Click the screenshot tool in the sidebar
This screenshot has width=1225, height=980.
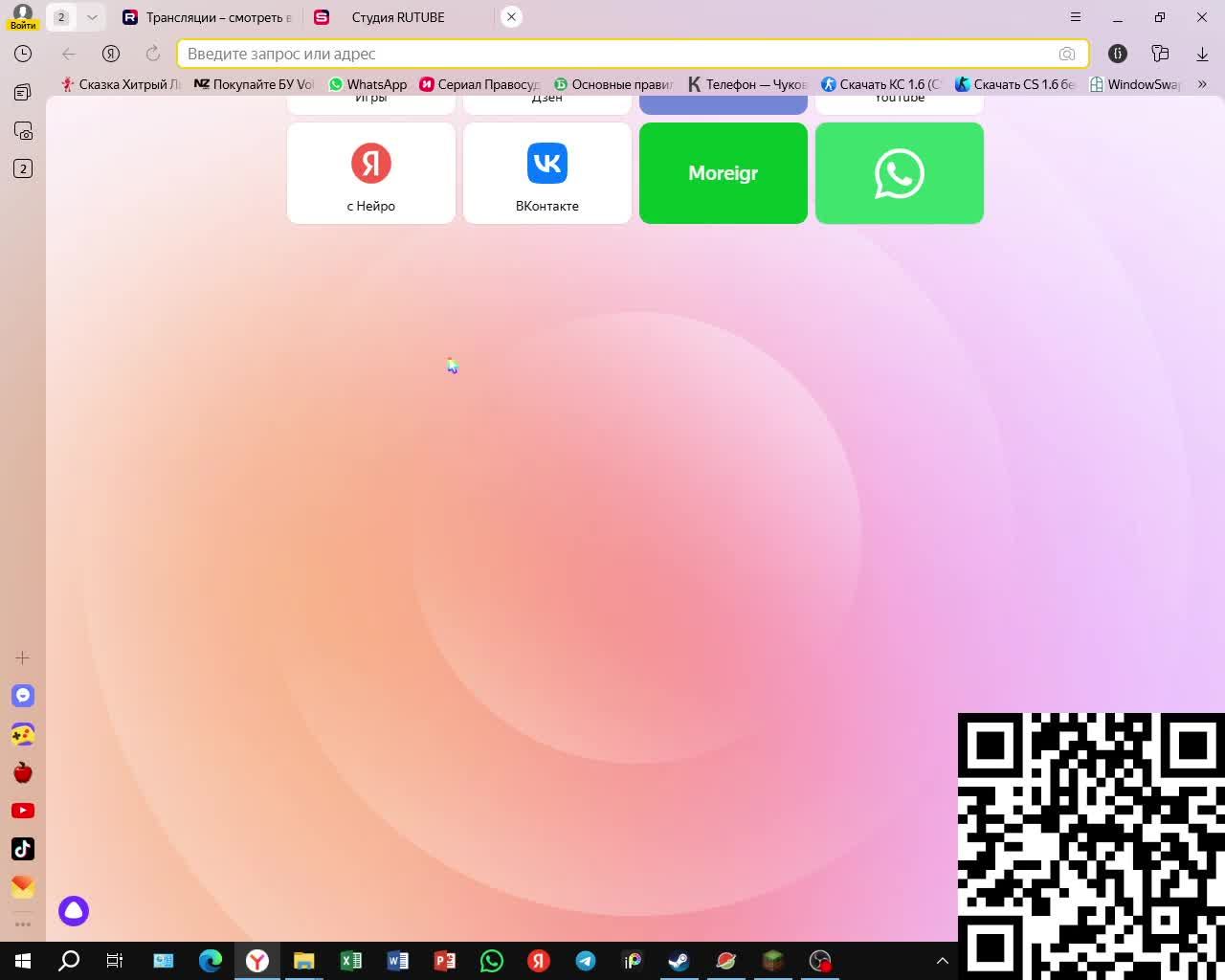[23, 130]
